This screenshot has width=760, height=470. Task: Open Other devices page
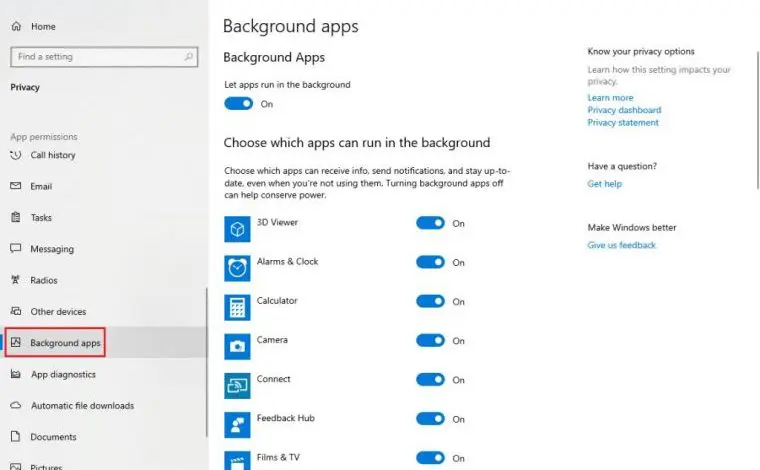pyautogui.click(x=58, y=312)
